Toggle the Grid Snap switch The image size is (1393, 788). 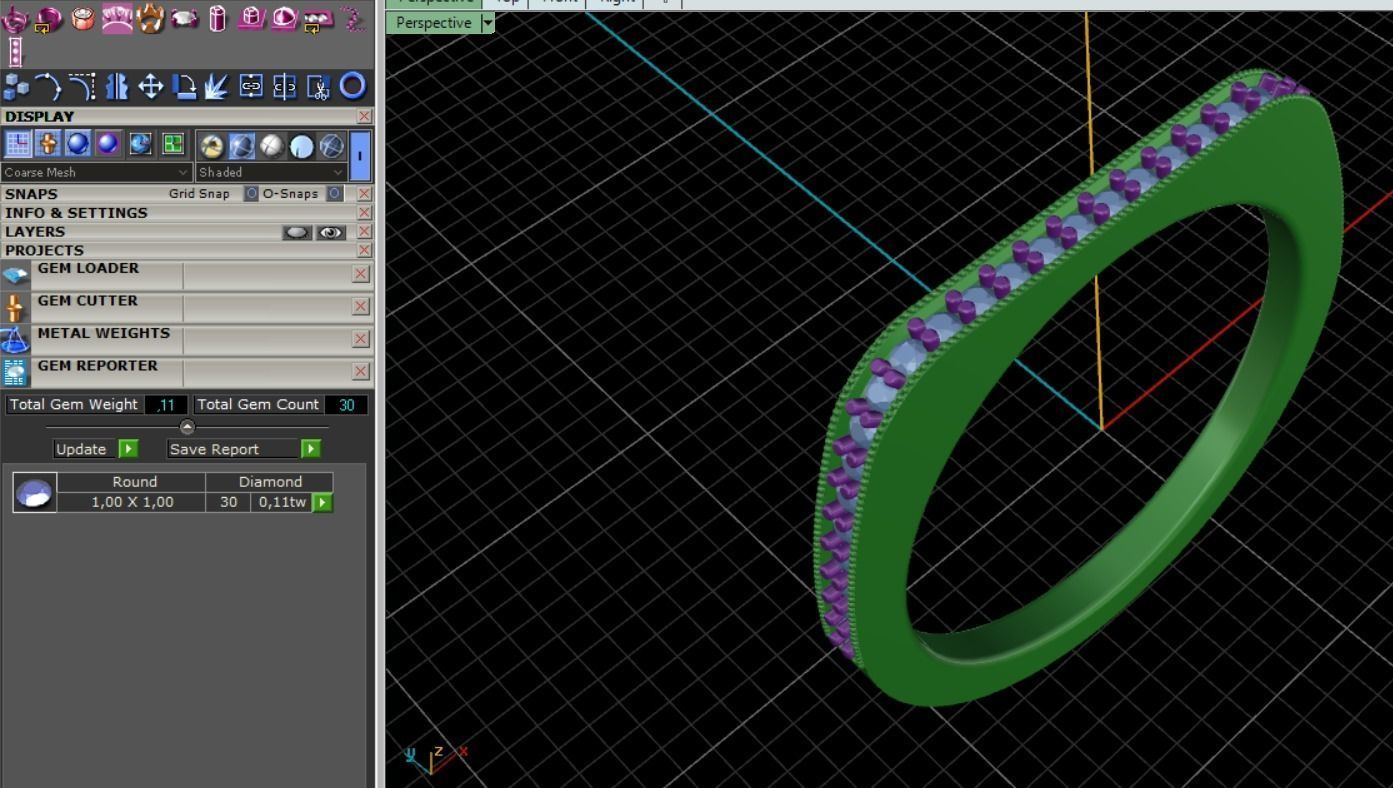click(x=252, y=193)
